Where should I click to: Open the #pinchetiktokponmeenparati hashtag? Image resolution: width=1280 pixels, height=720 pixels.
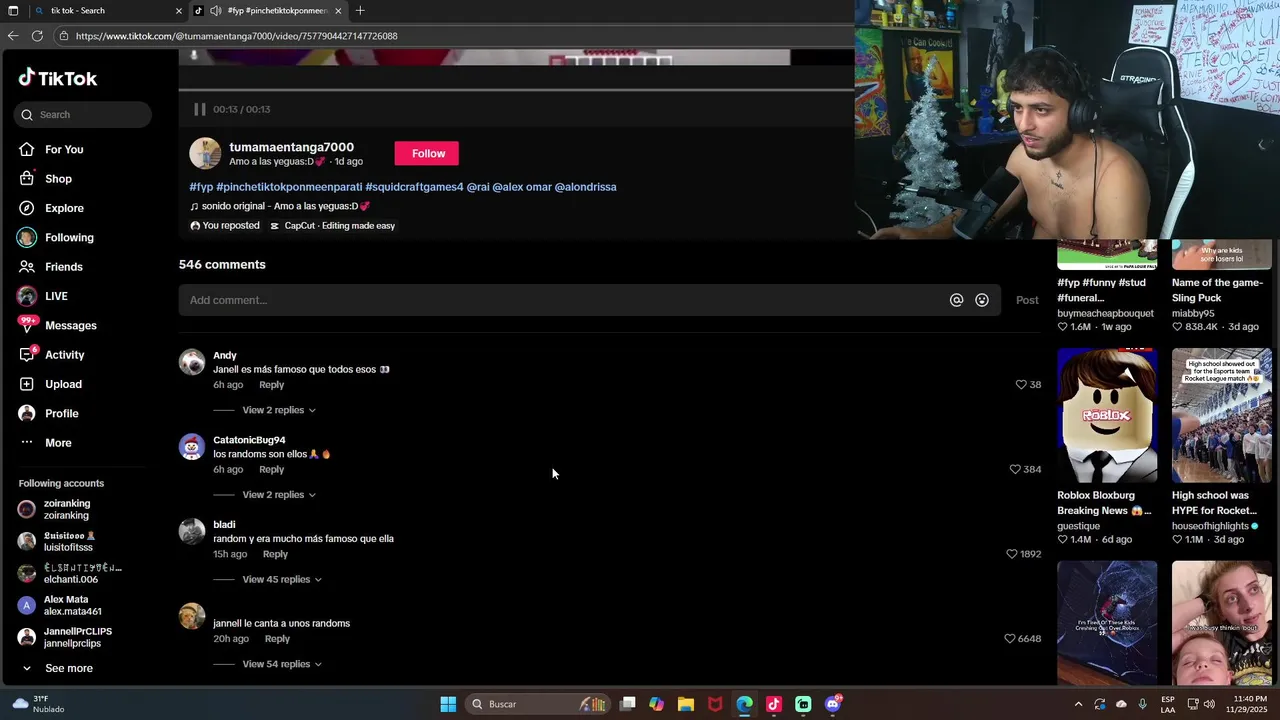(x=289, y=187)
